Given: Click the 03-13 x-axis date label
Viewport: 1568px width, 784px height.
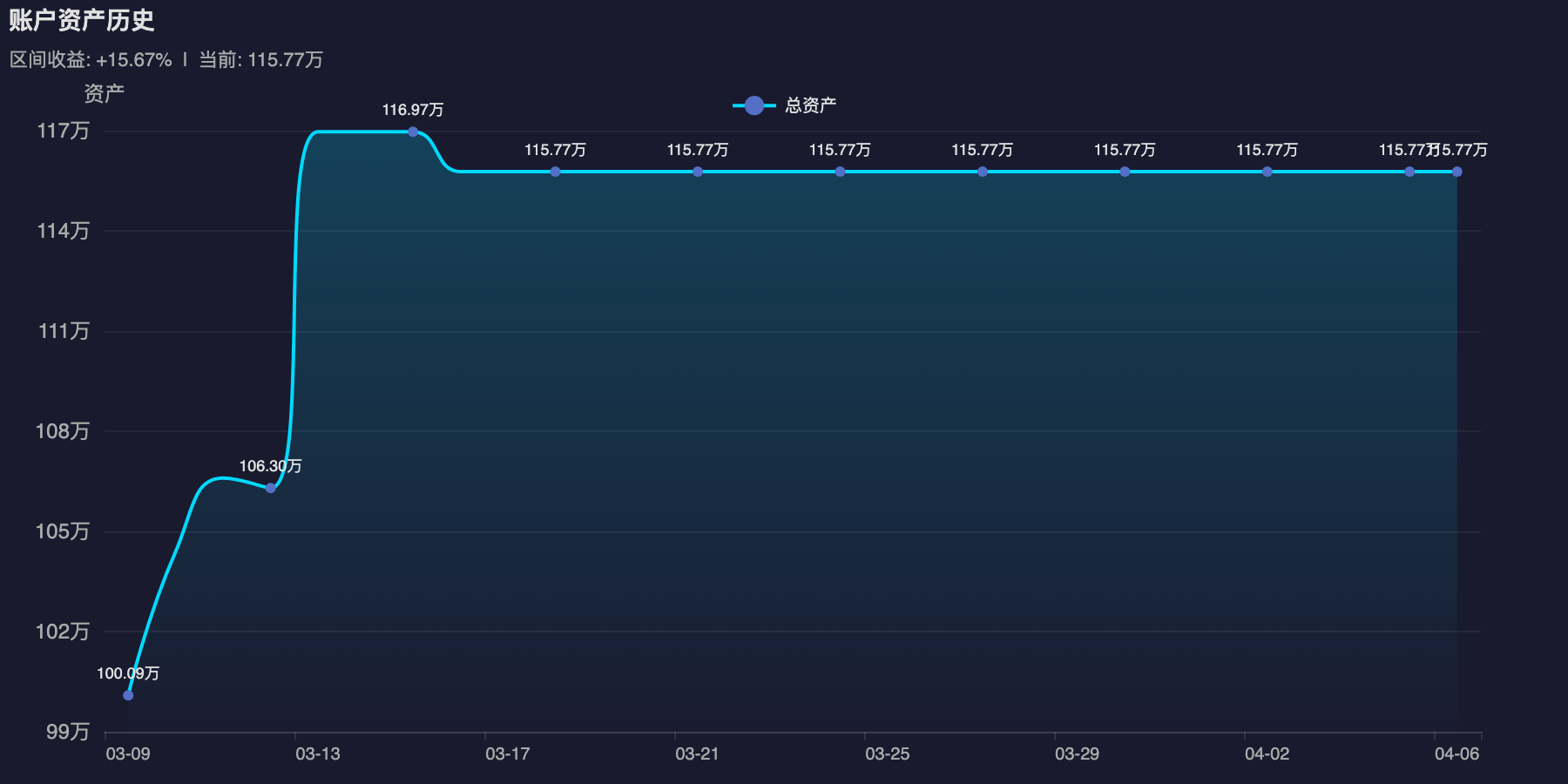Looking at the screenshot, I should [x=318, y=754].
